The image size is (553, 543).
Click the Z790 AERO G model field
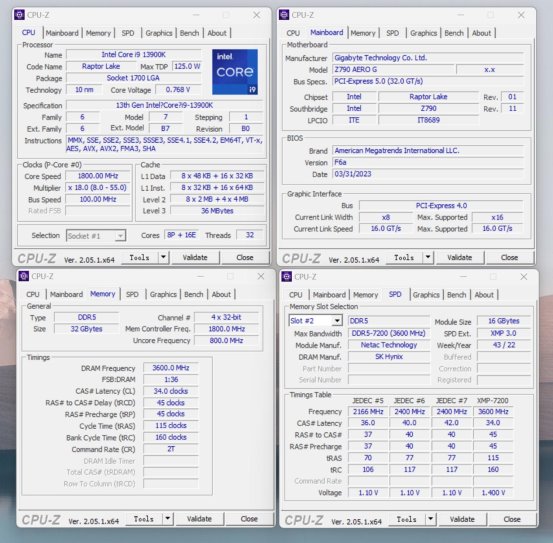tap(393, 69)
